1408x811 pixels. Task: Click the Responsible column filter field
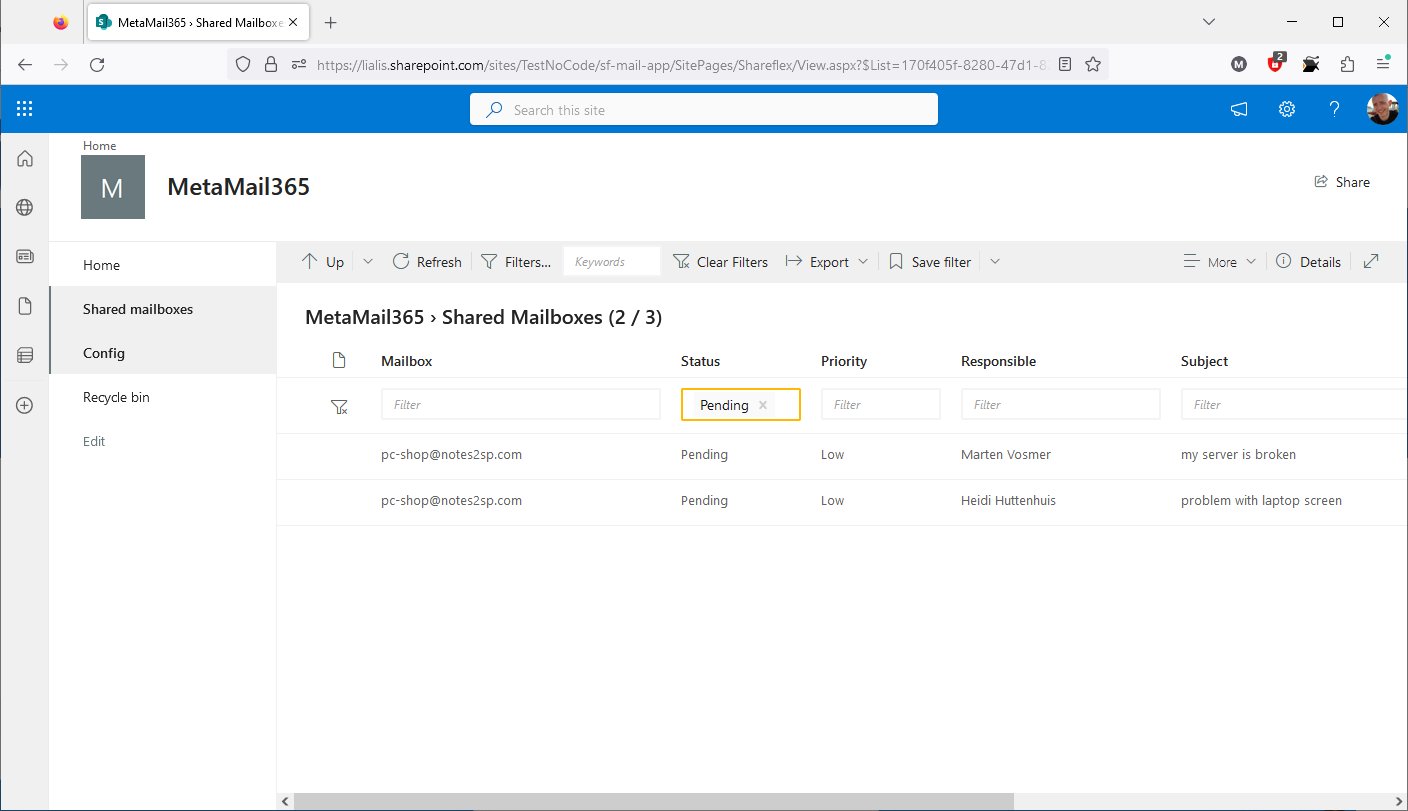1061,405
